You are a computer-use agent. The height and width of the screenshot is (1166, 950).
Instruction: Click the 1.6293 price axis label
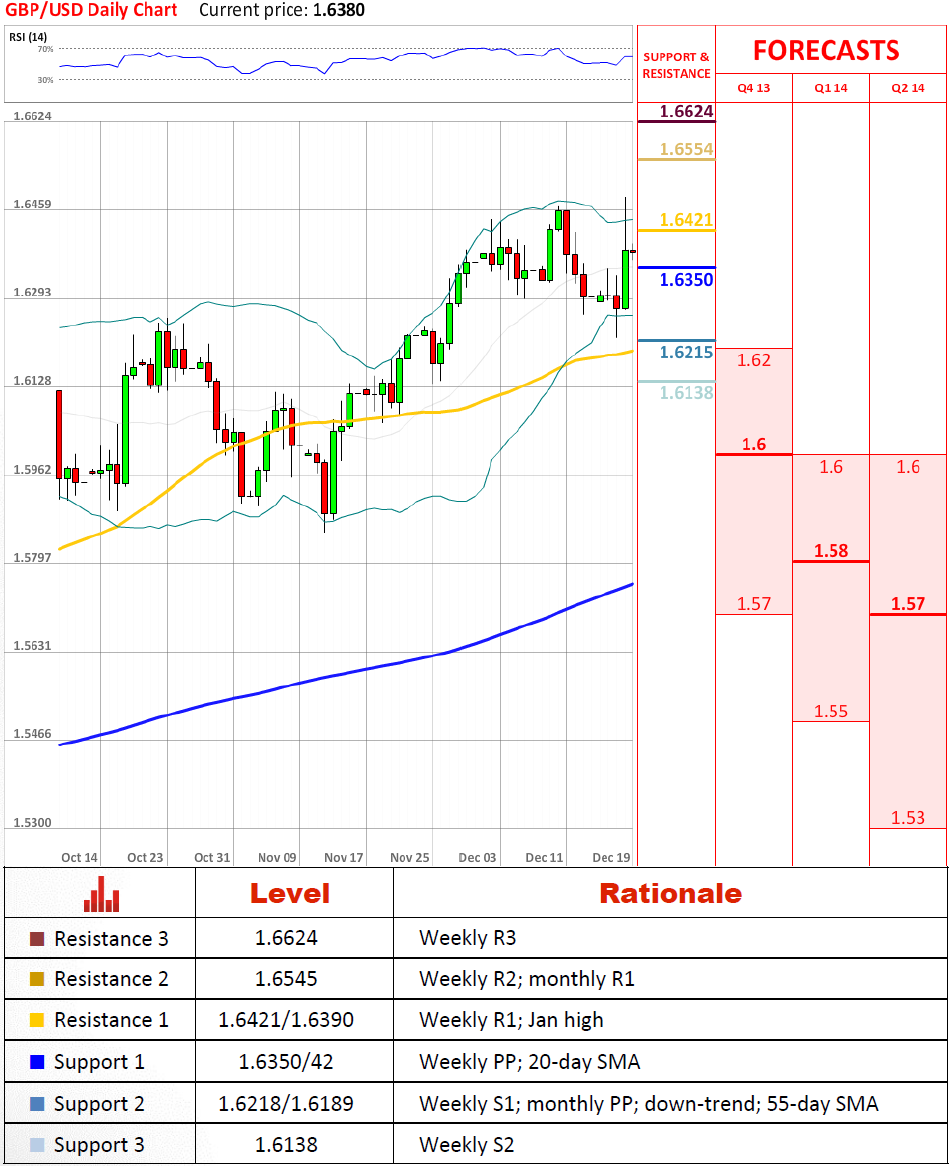pyautogui.click(x=33, y=293)
